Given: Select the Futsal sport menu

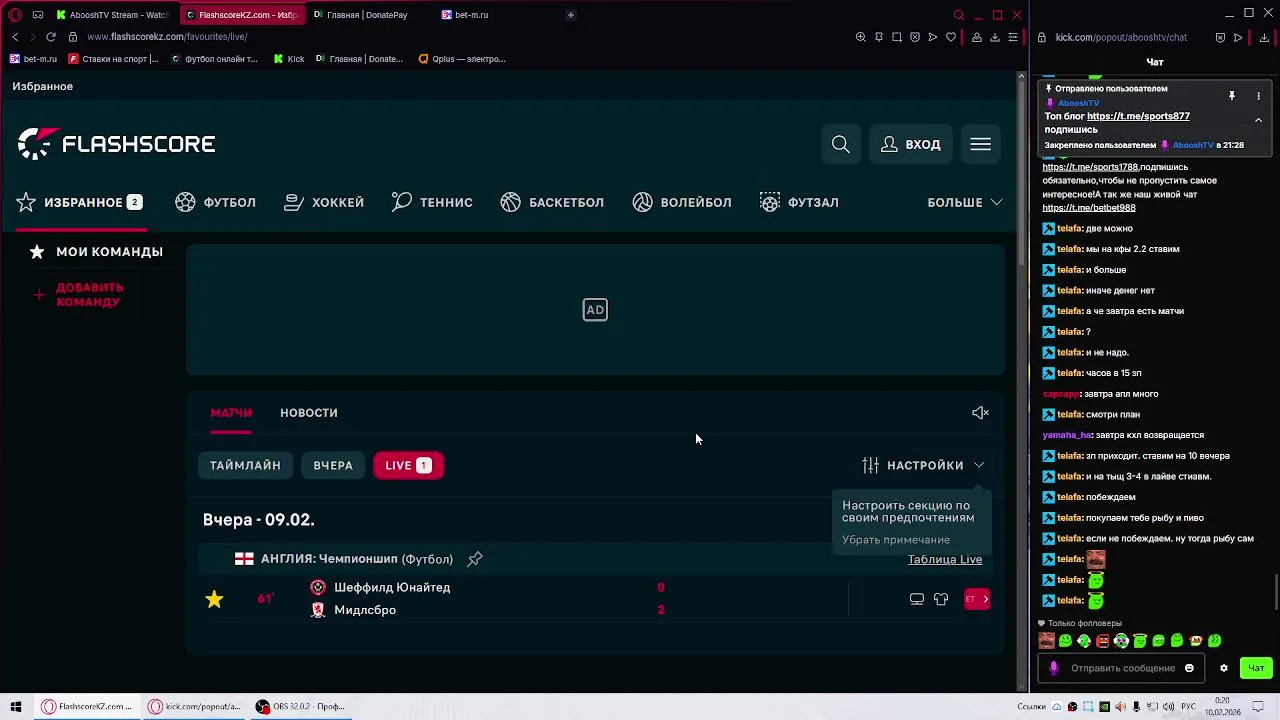Looking at the screenshot, I should (x=799, y=202).
